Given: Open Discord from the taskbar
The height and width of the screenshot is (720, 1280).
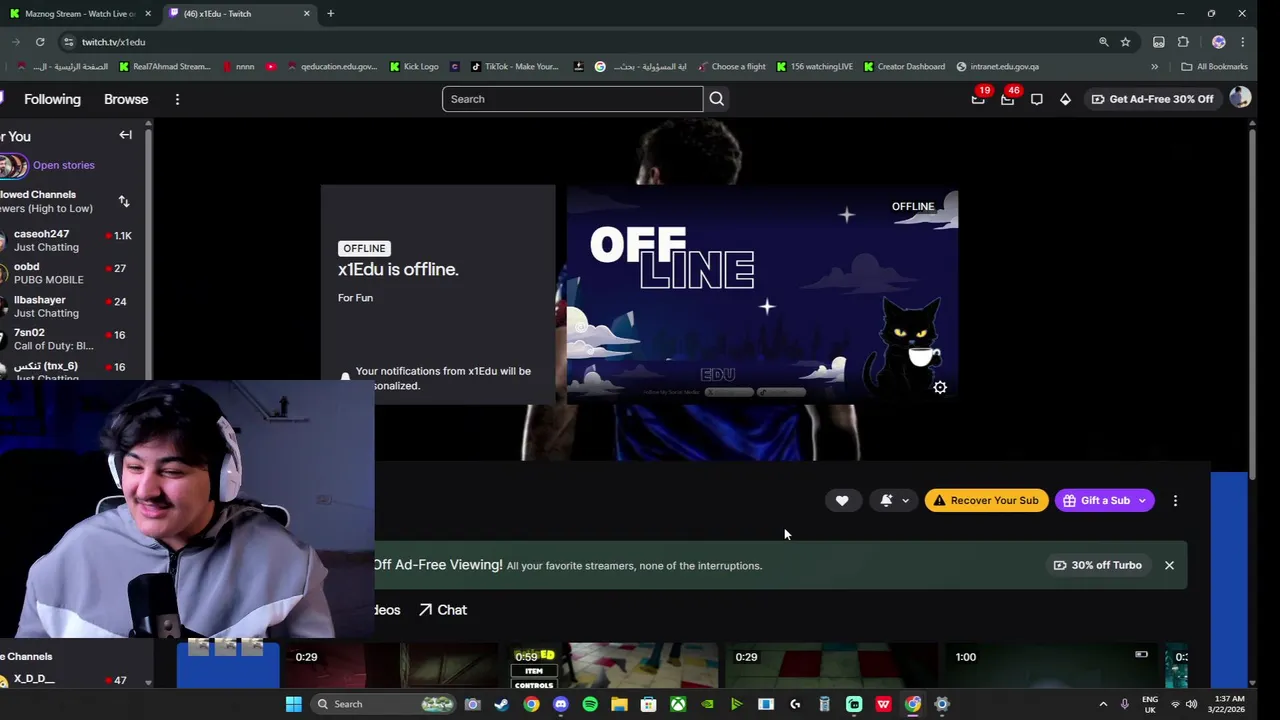Looking at the screenshot, I should (x=560, y=704).
